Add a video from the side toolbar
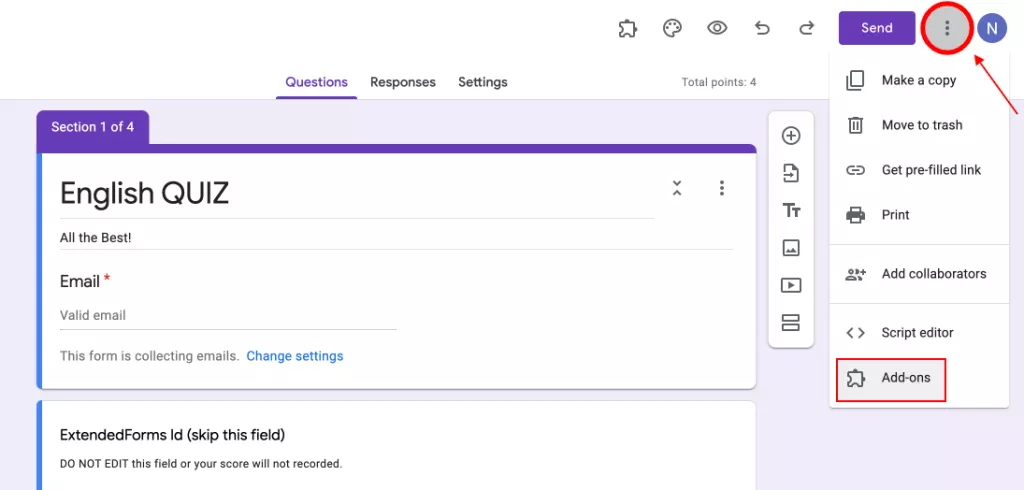The width and height of the screenshot is (1024, 490). coord(791,285)
